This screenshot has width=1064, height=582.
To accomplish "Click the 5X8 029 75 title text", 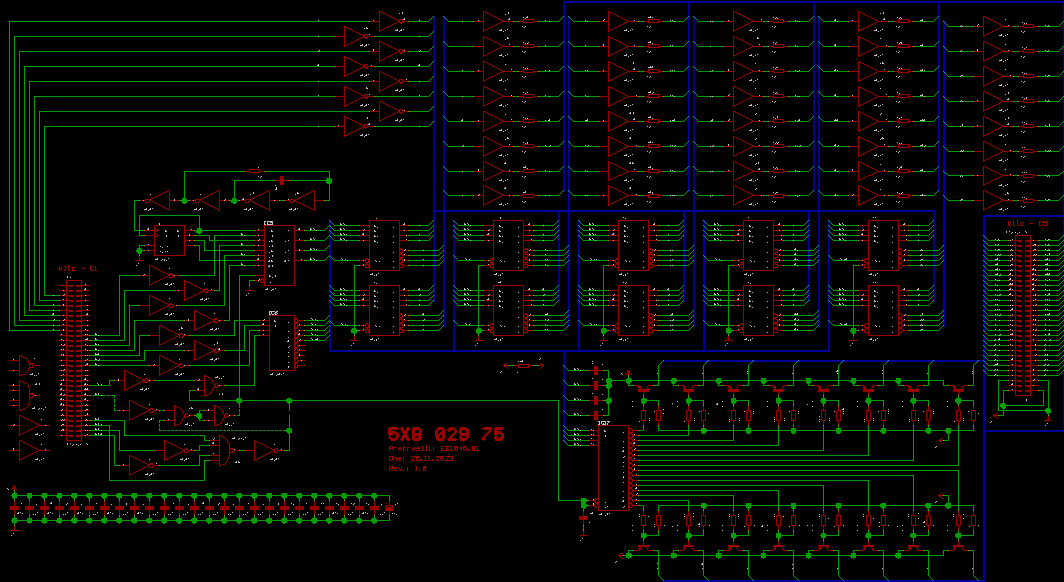I will tap(446, 435).
